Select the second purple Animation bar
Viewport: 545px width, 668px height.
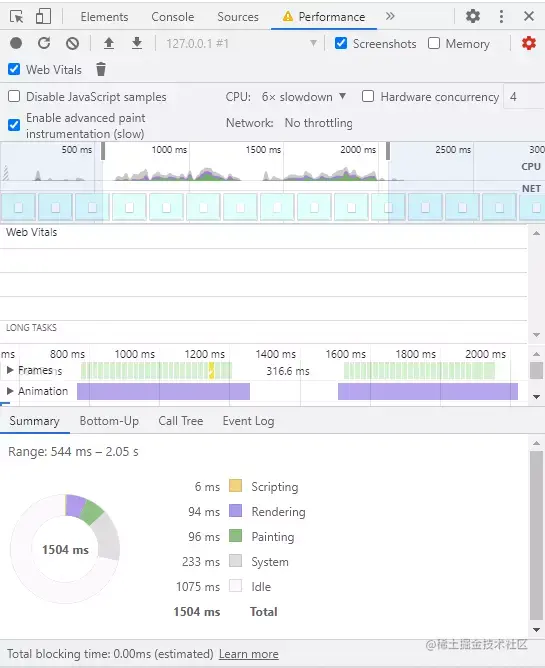tap(428, 391)
